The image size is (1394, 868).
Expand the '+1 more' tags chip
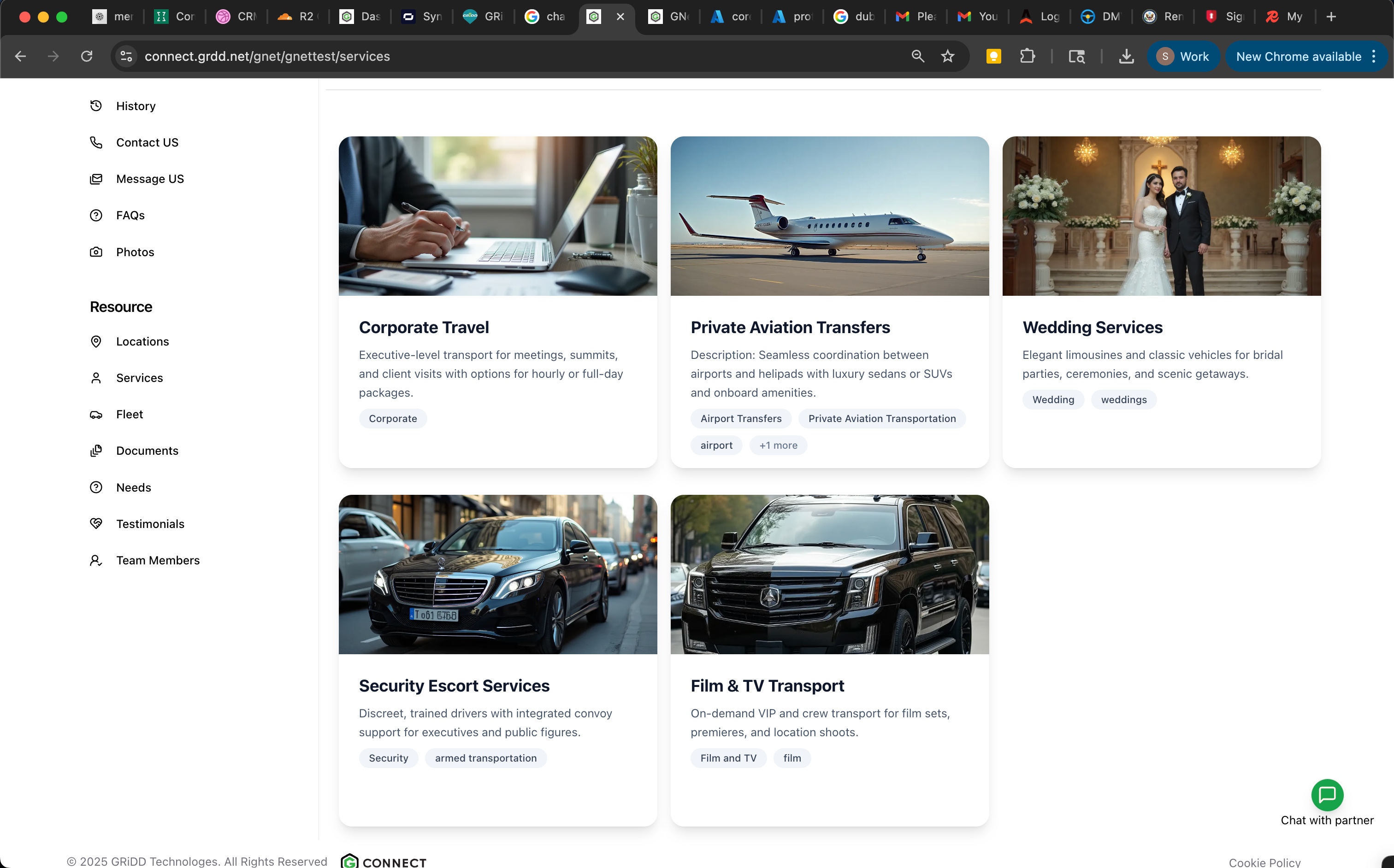click(778, 446)
